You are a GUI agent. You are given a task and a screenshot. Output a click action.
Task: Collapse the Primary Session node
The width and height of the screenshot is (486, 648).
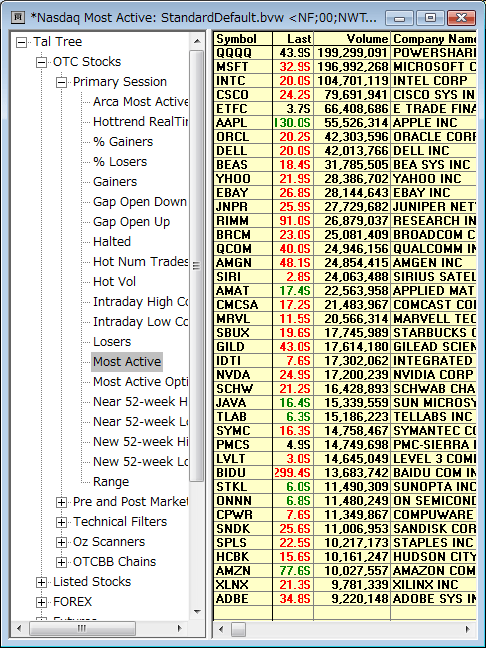point(61,82)
